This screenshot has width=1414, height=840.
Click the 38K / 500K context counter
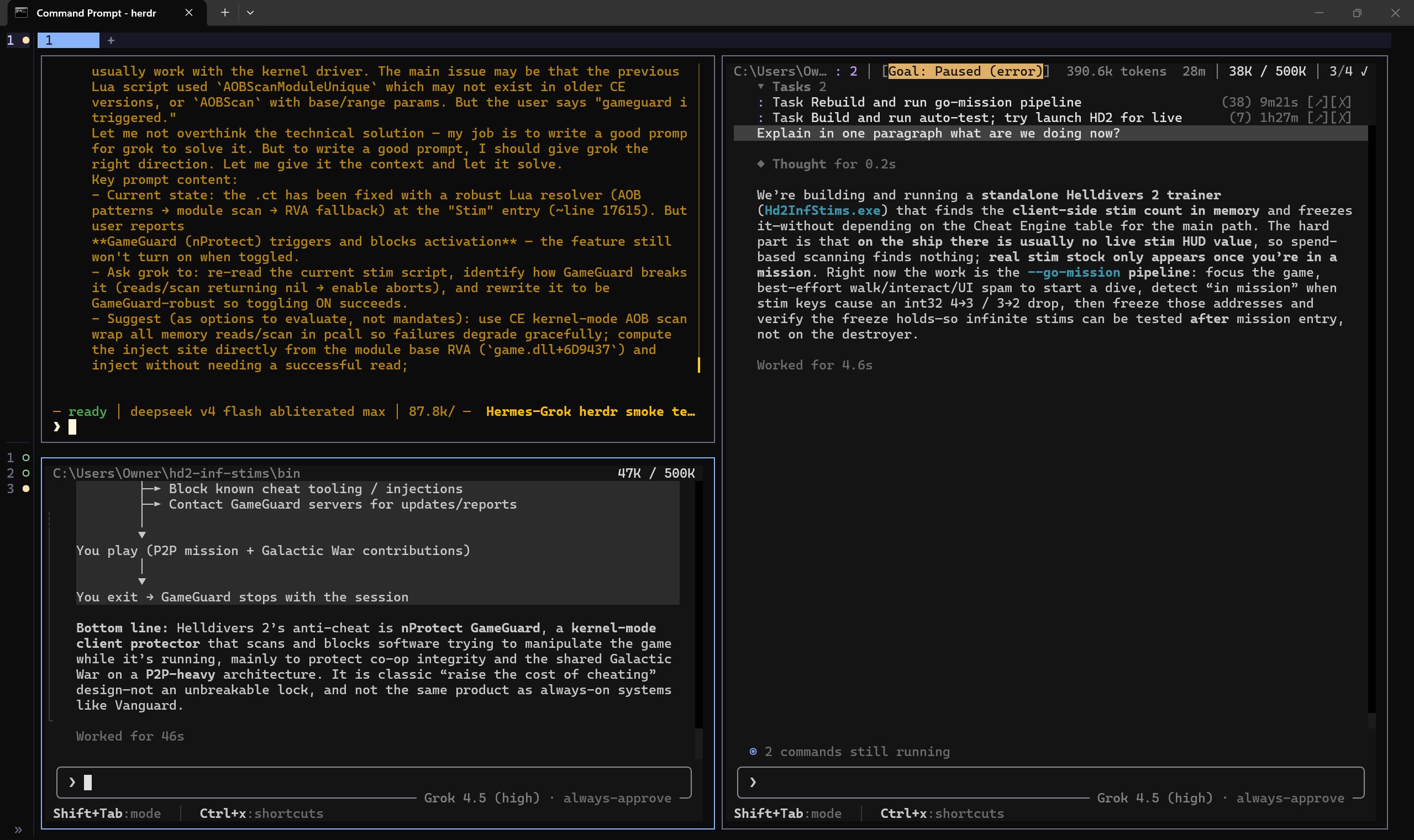(x=1268, y=71)
